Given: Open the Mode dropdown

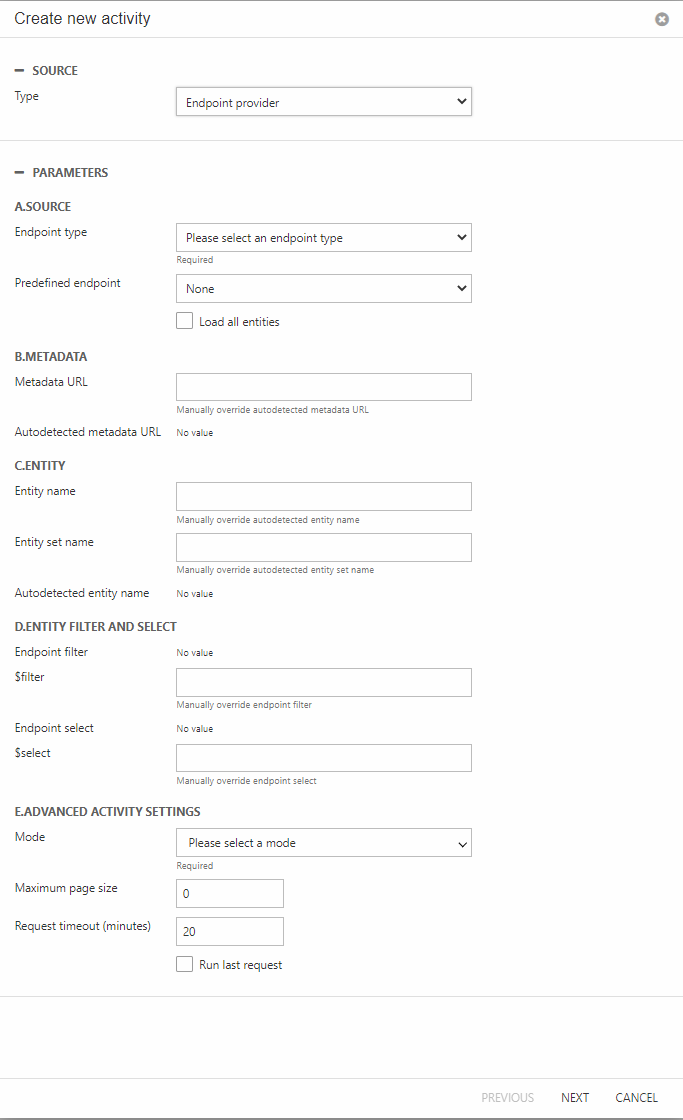Looking at the screenshot, I should (323, 843).
